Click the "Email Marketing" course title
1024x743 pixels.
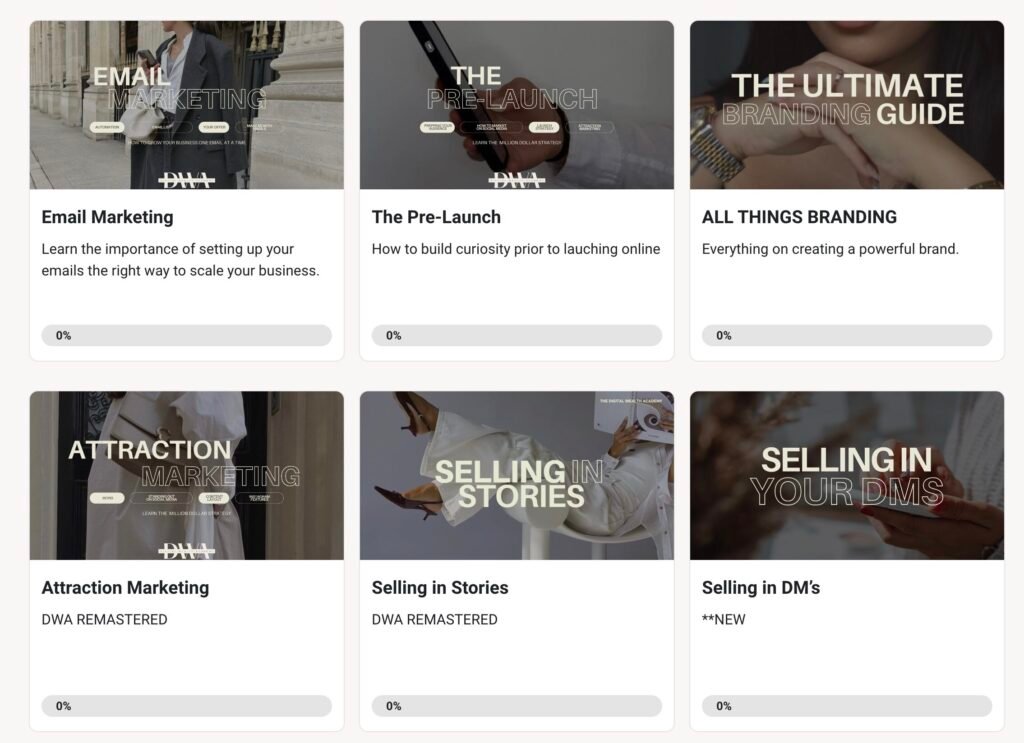107,217
